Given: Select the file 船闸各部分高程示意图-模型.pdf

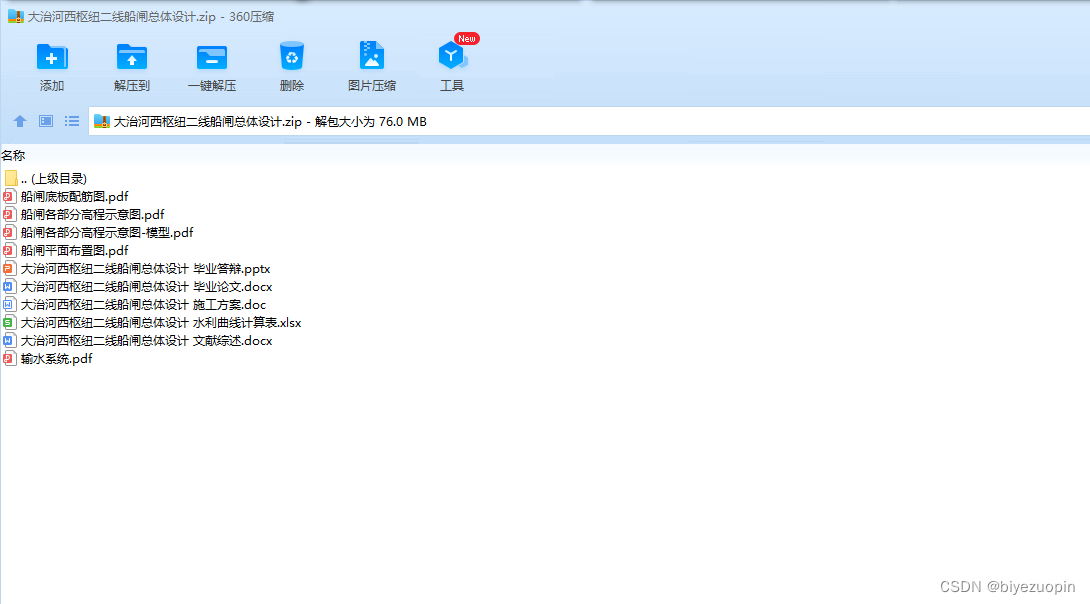Looking at the screenshot, I should point(99,233).
